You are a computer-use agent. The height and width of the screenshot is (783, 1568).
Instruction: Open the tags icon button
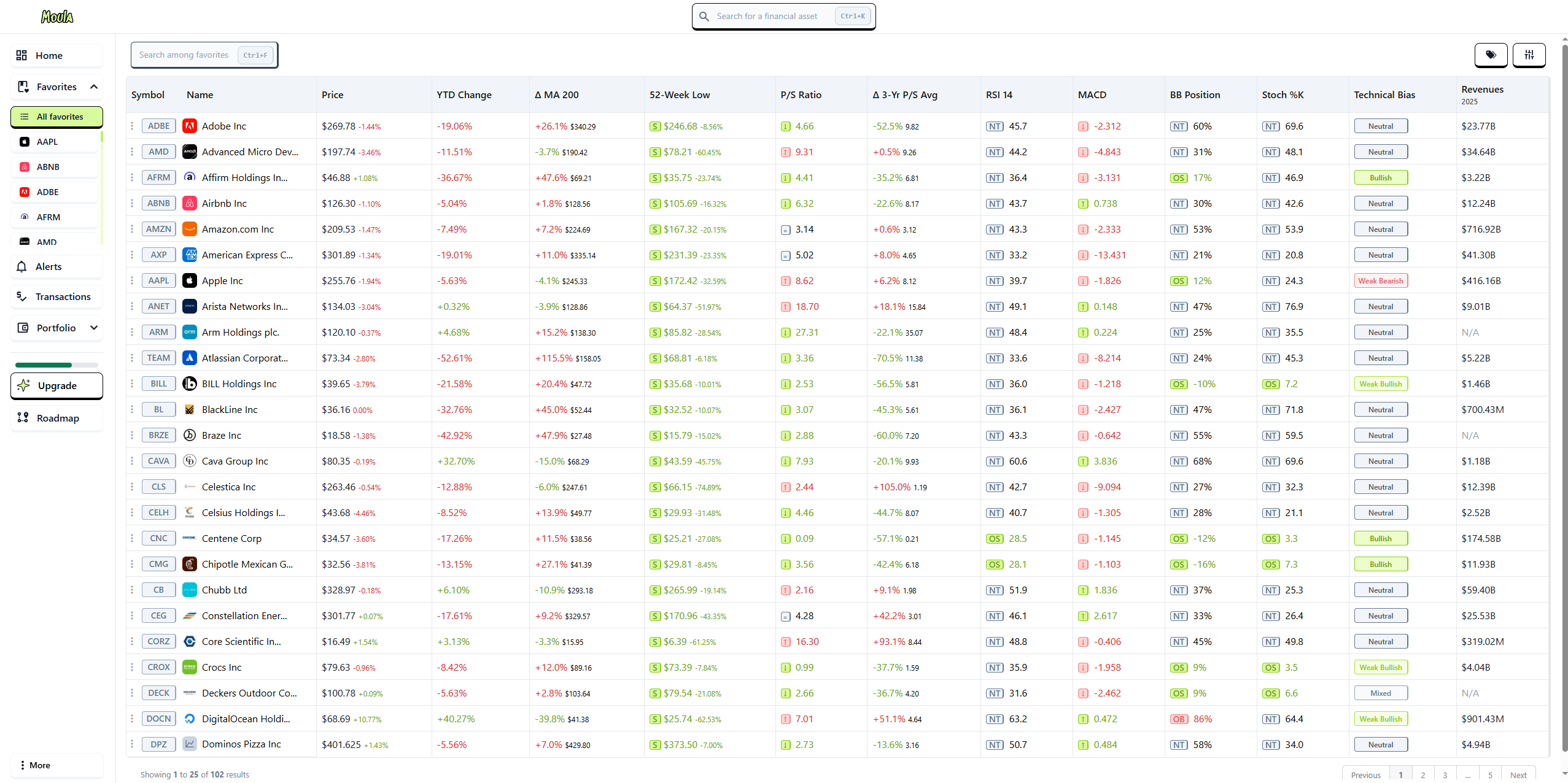1491,55
